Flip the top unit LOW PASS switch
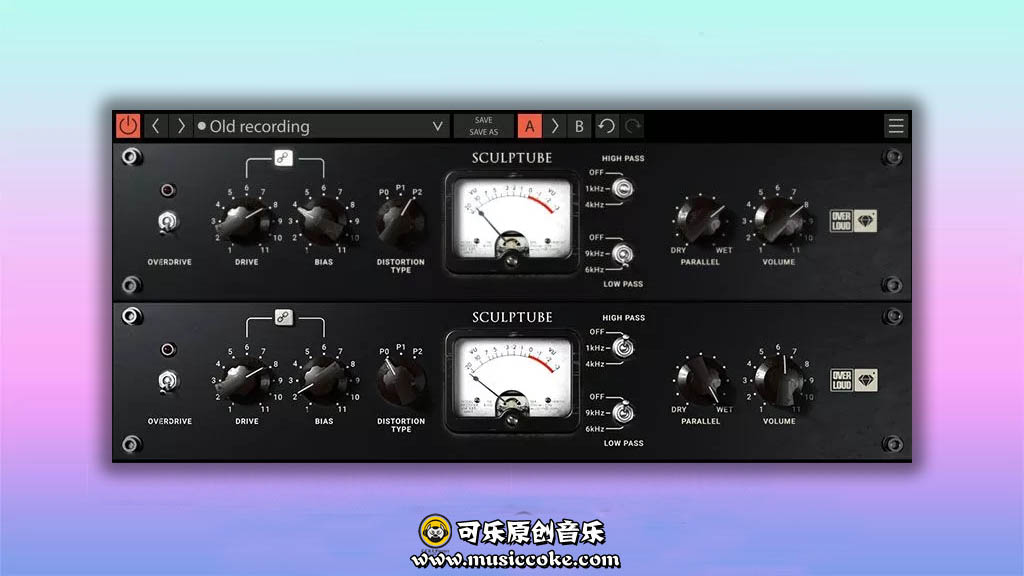This screenshot has width=1024, height=576. coord(622,254)
